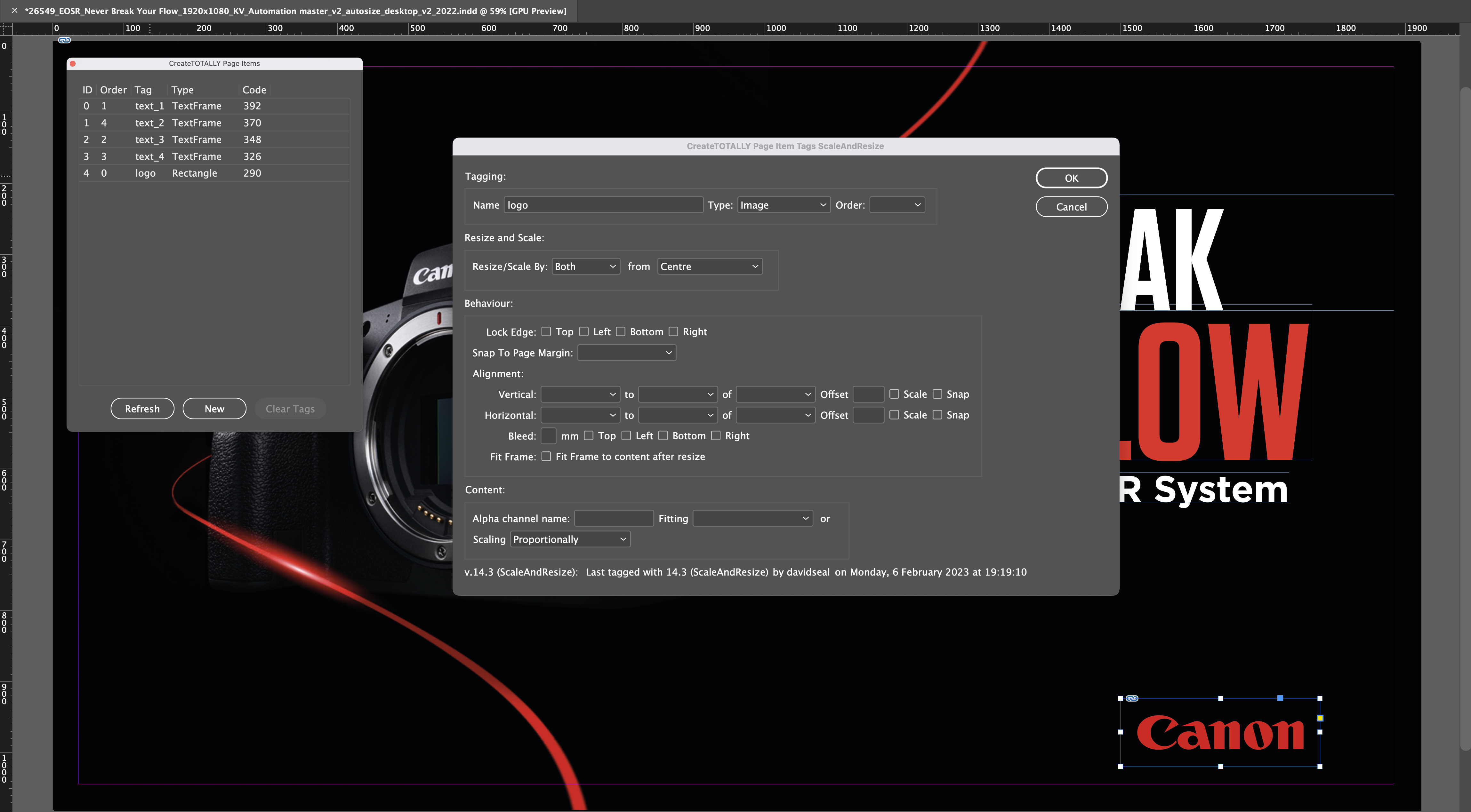
Task: Open Scaling dropdown showing Proportionally
Action: (x=570, y=539)
